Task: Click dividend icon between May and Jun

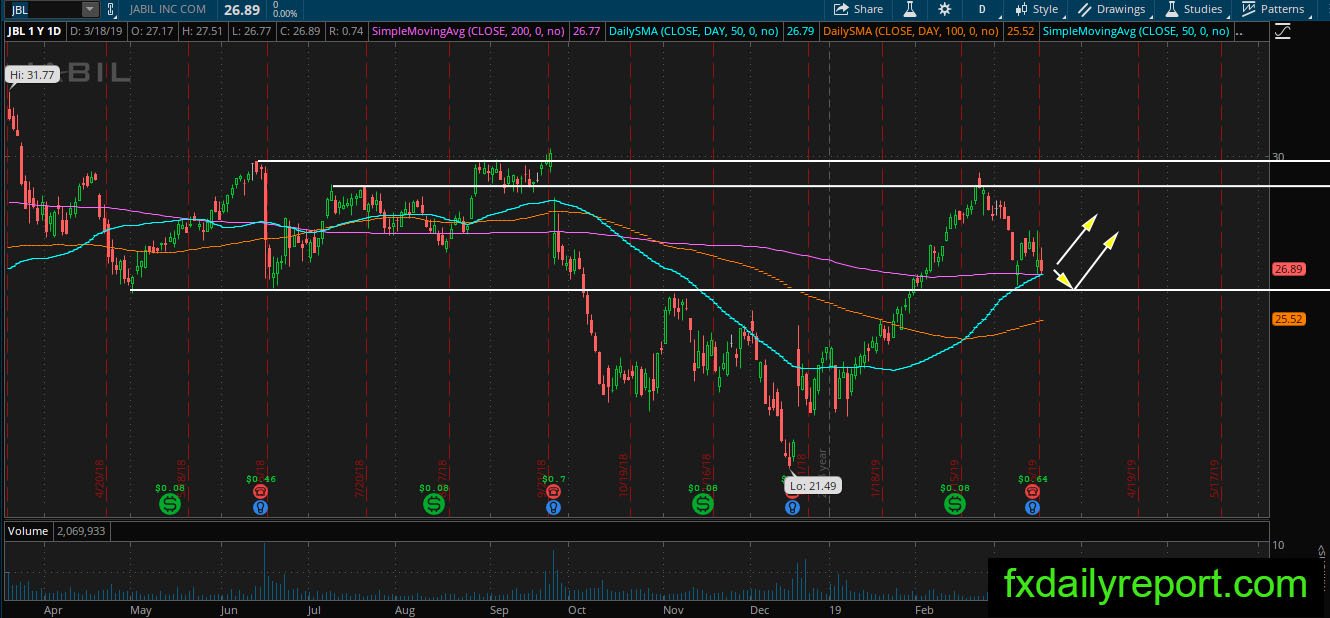Action: [x=169, y=504]
